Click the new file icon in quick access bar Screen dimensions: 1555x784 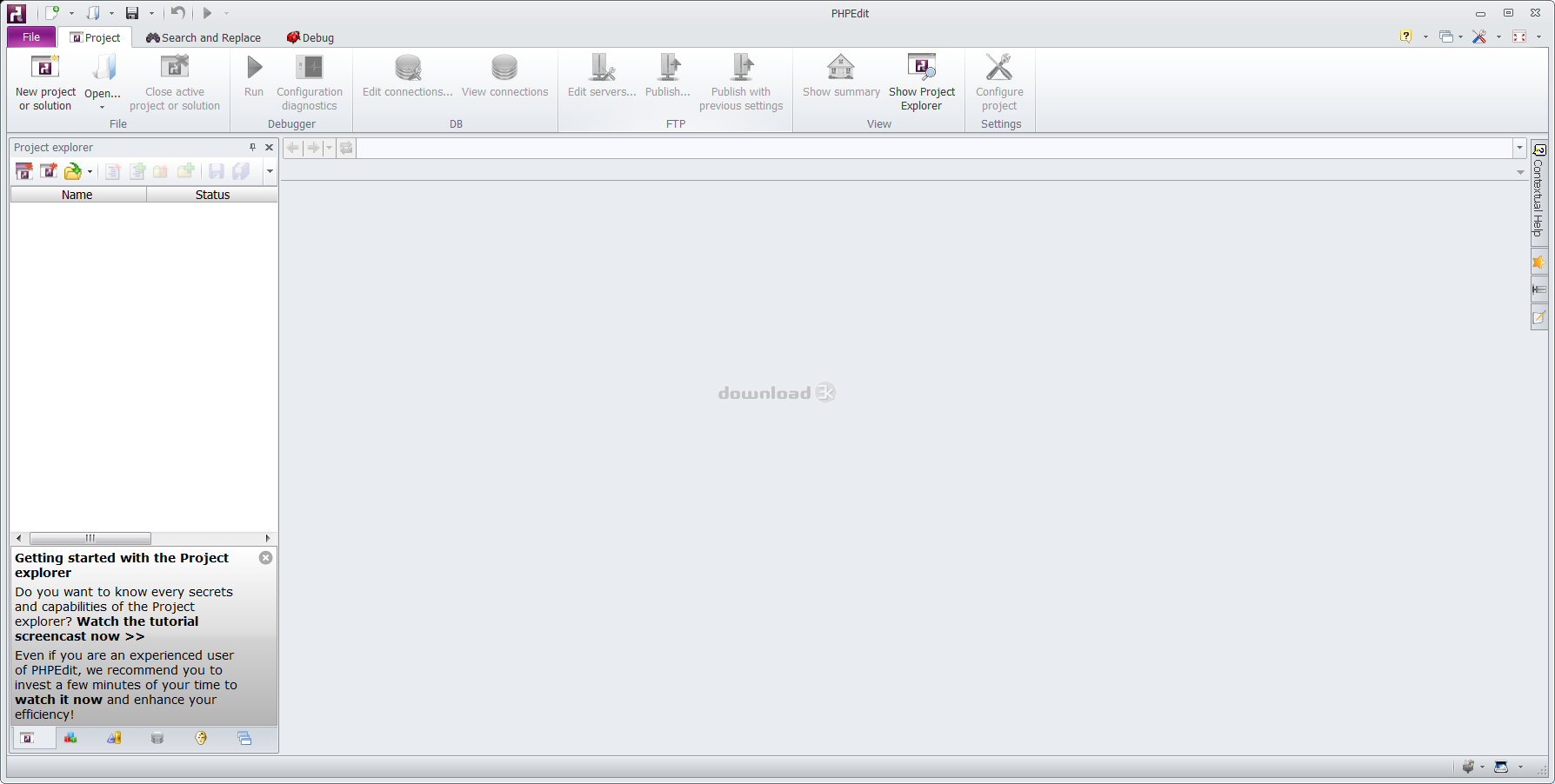[52, 13]
